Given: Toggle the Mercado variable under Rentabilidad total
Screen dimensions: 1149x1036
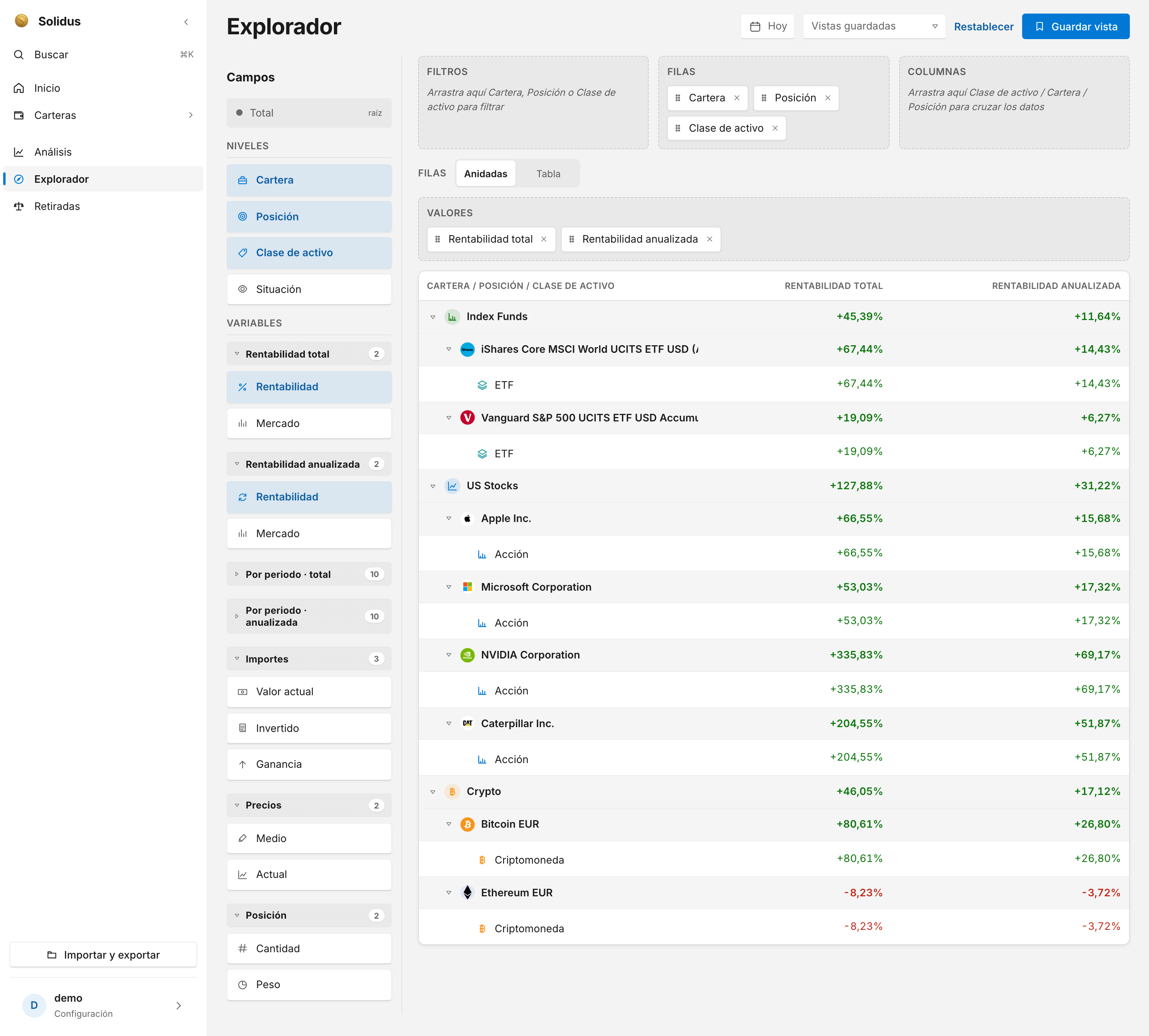Looking at the screenshot, I should click(309, 423).
